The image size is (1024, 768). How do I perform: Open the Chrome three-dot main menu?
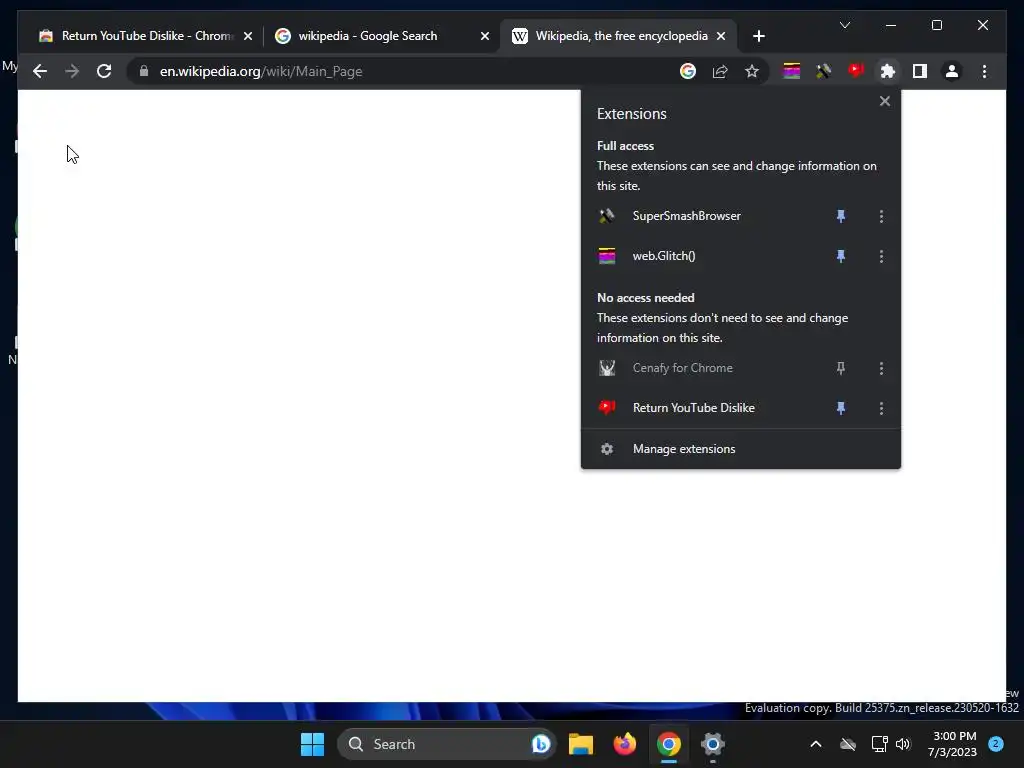[x=984, y=71]
